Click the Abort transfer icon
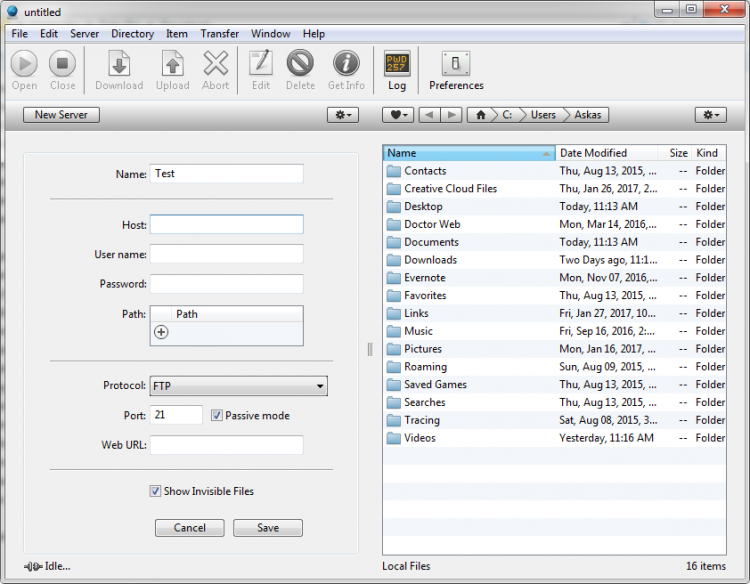Screen dimensions: 750x584 (216, 64)
